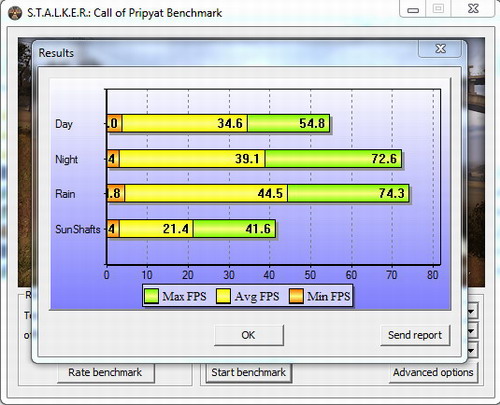Click the 80 axis label
Image resolution: width=500 pixels, height=405 pixels.
(x=432, y=275)
